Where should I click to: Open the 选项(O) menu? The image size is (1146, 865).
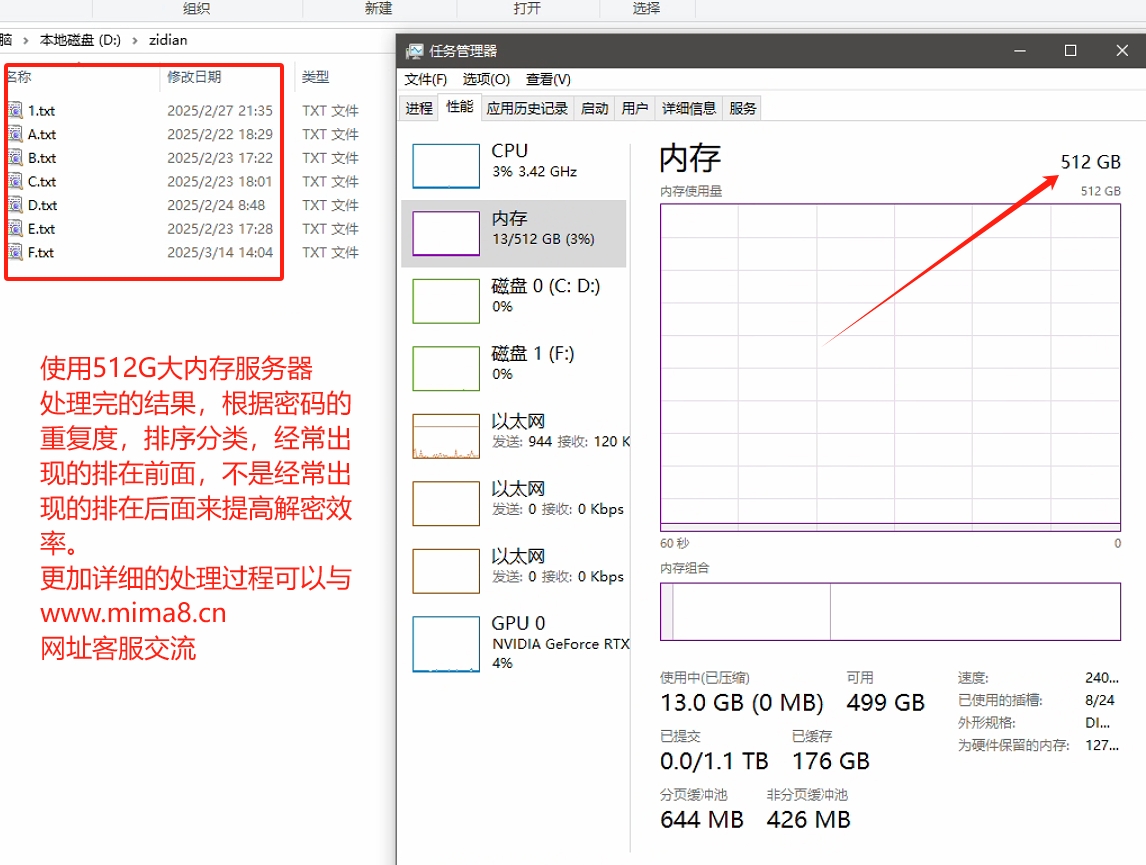coord(484,79)
